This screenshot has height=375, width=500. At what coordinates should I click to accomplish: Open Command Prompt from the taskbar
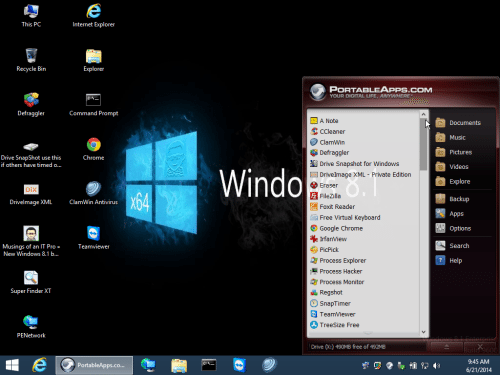[209, 365]
